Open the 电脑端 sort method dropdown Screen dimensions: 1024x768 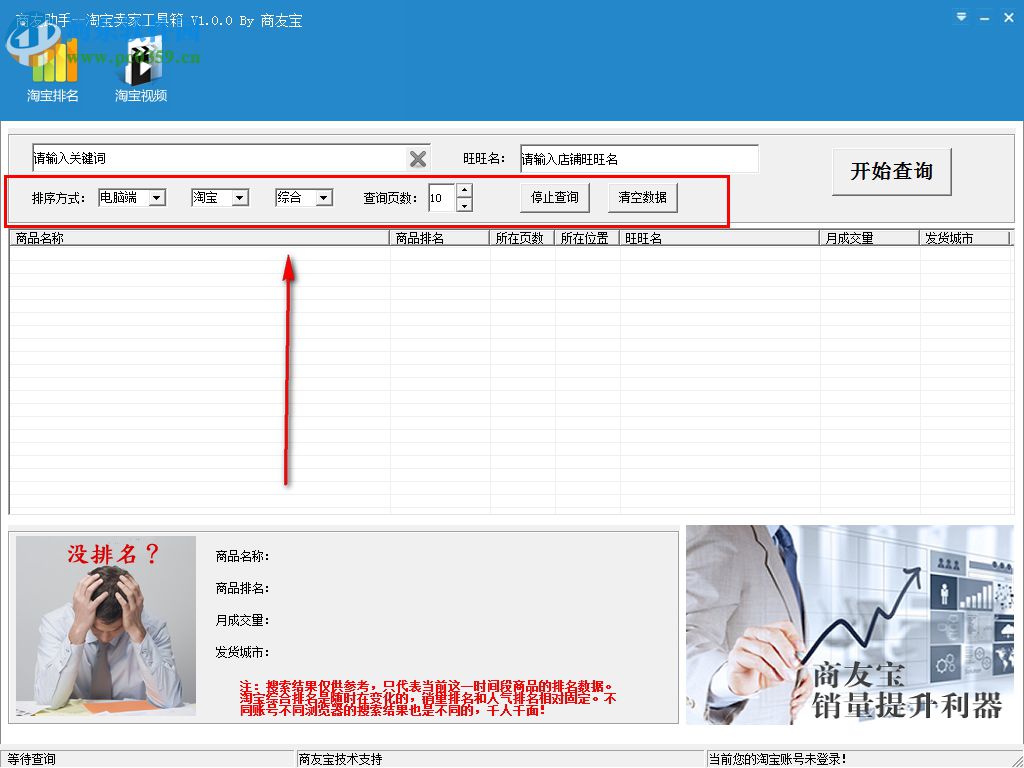[x=158, y=197]
